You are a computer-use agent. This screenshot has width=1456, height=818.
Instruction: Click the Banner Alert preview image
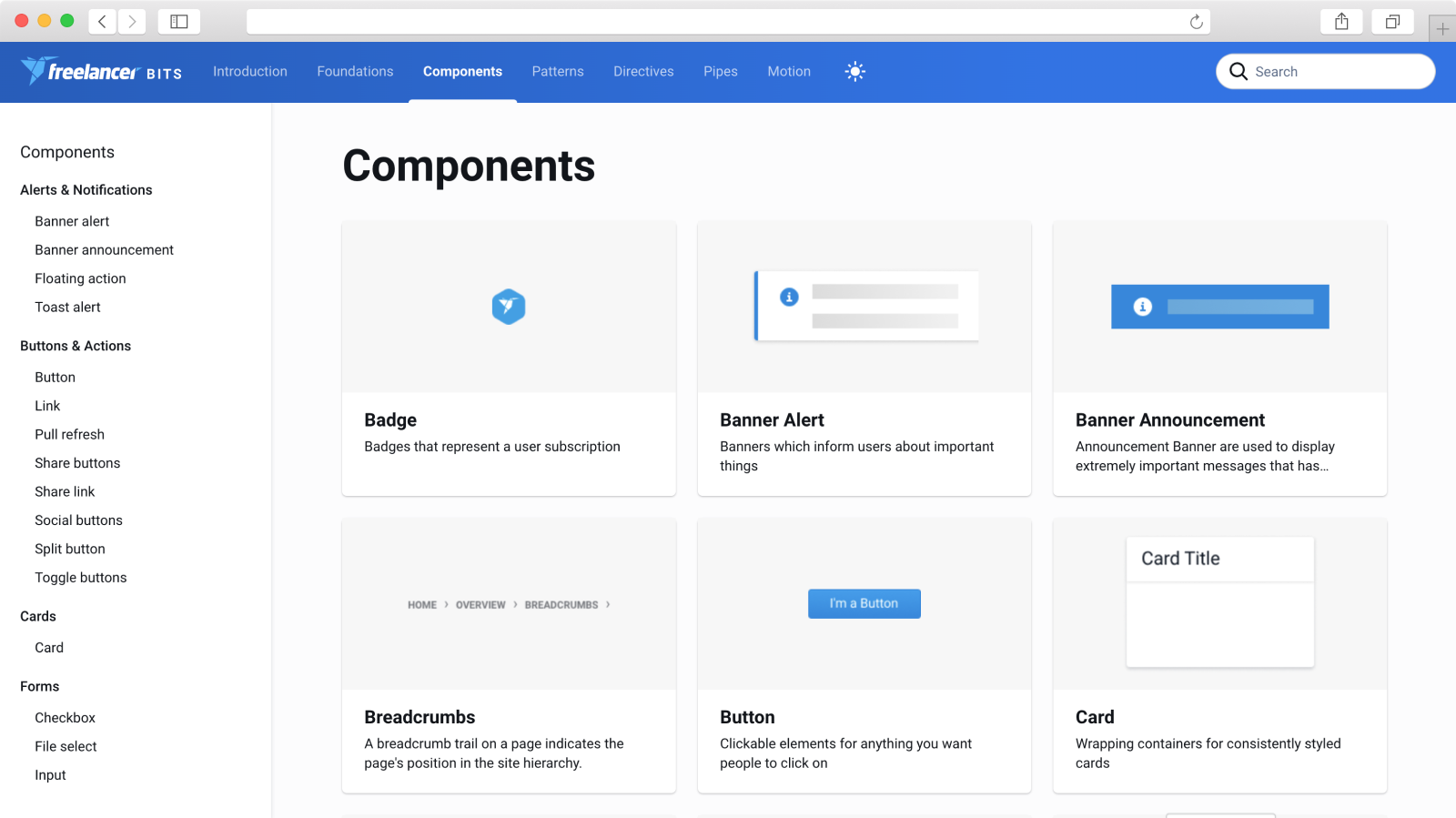866,306
